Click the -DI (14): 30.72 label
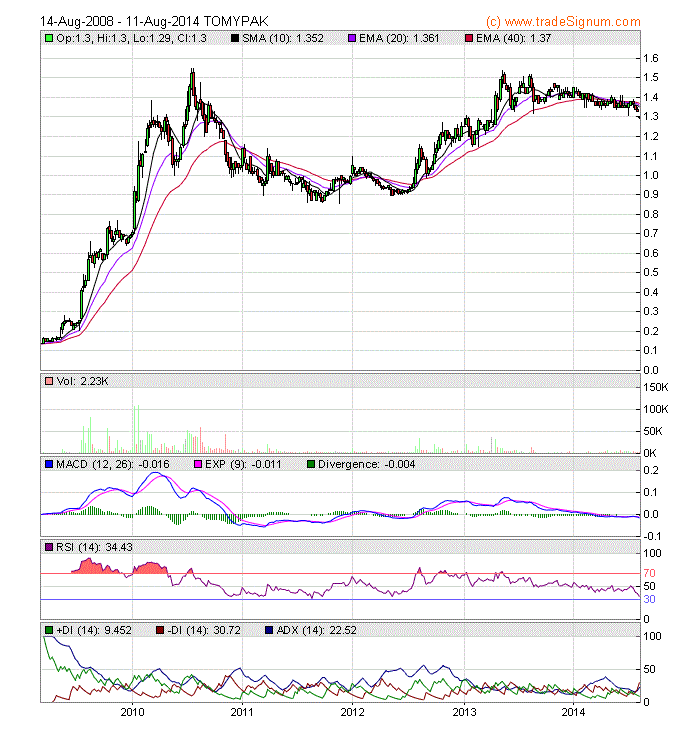680x733 pixels. tap(204, 630)
